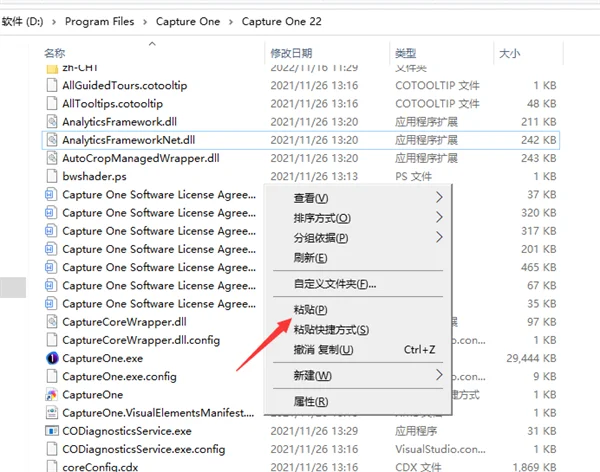Go to Capture One breadcrumb folder
The height and width of the screenshot is (472, 600).
coord(188,21)
